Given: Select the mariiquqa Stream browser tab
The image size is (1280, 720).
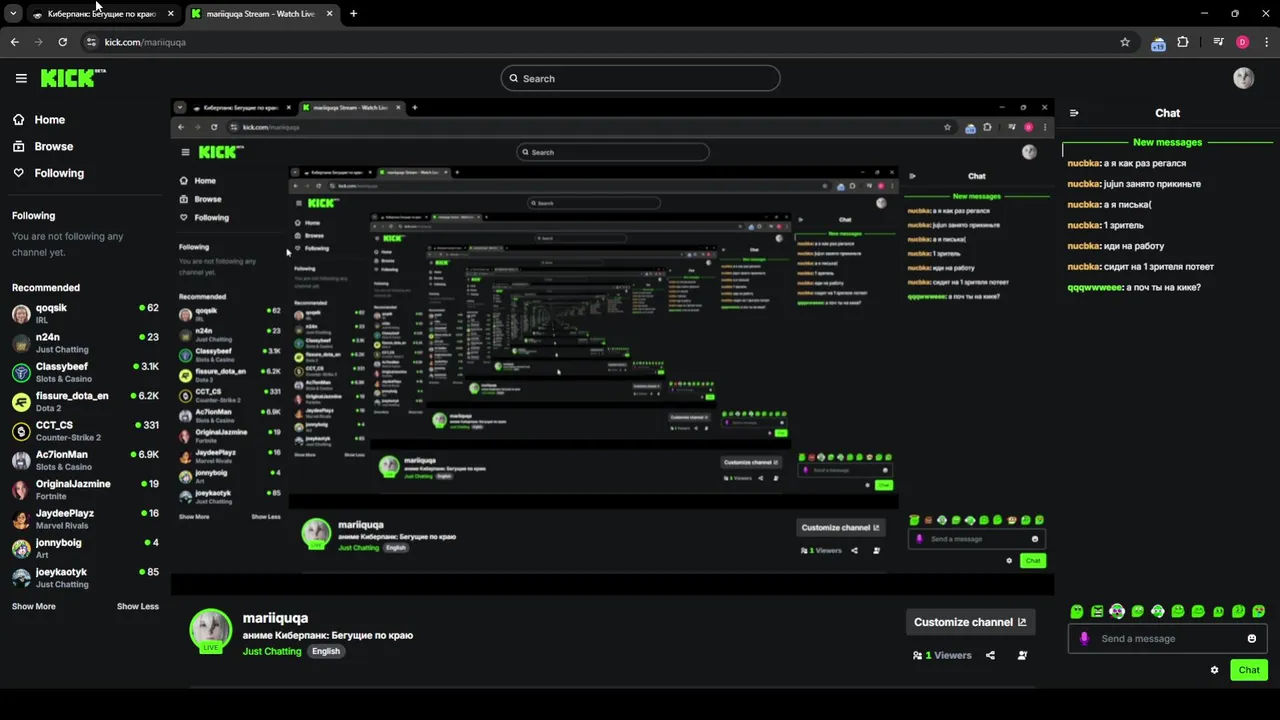Looking at the screenshot, I should tap(261, 14).
